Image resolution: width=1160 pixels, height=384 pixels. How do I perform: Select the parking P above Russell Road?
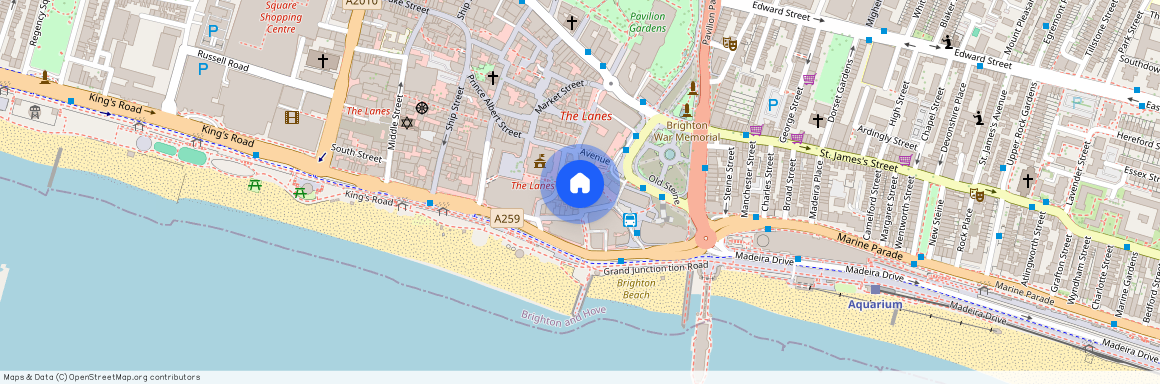point(203,70)
